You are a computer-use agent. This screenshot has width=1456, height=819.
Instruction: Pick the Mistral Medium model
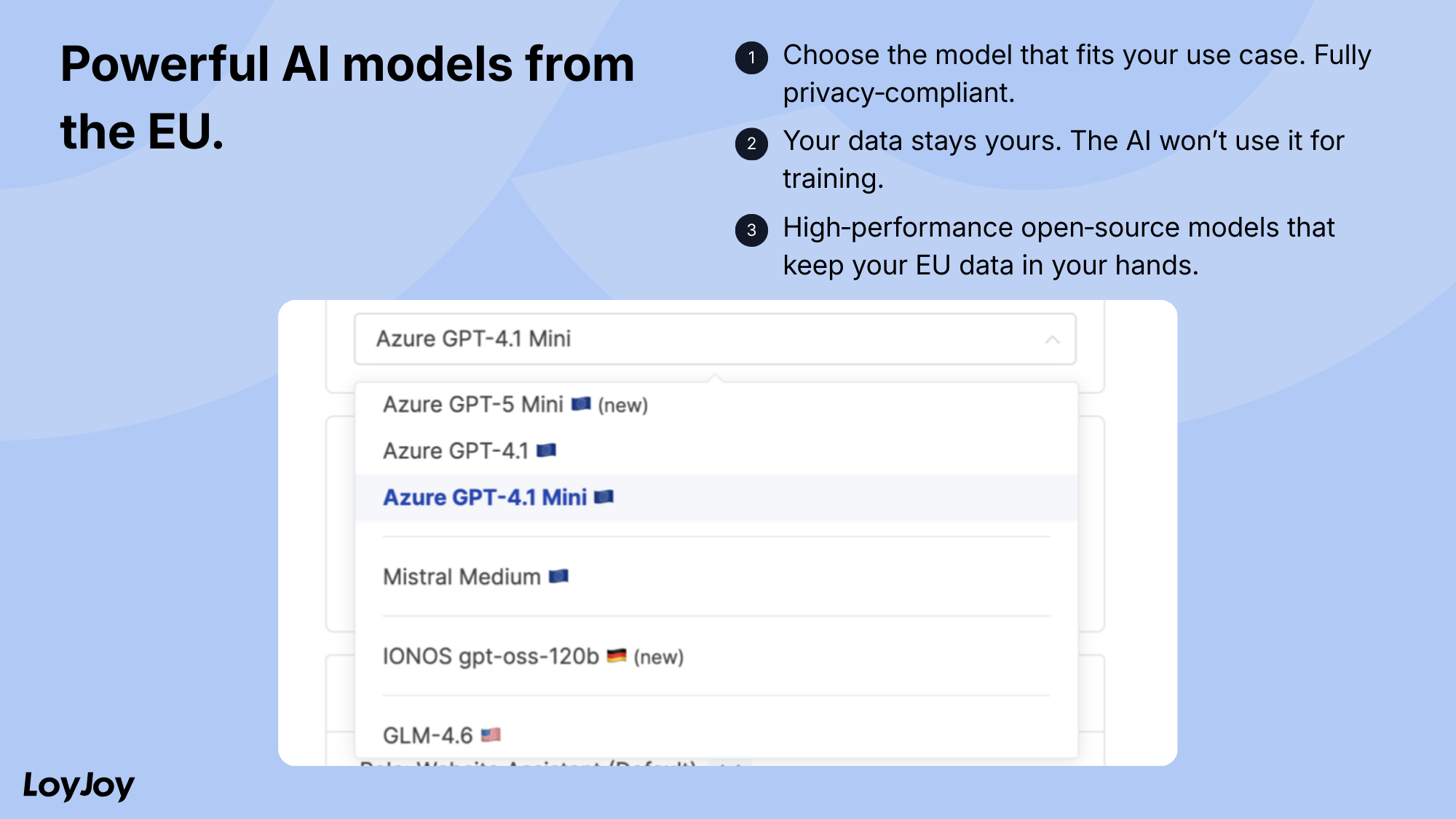tap(462, 577)
